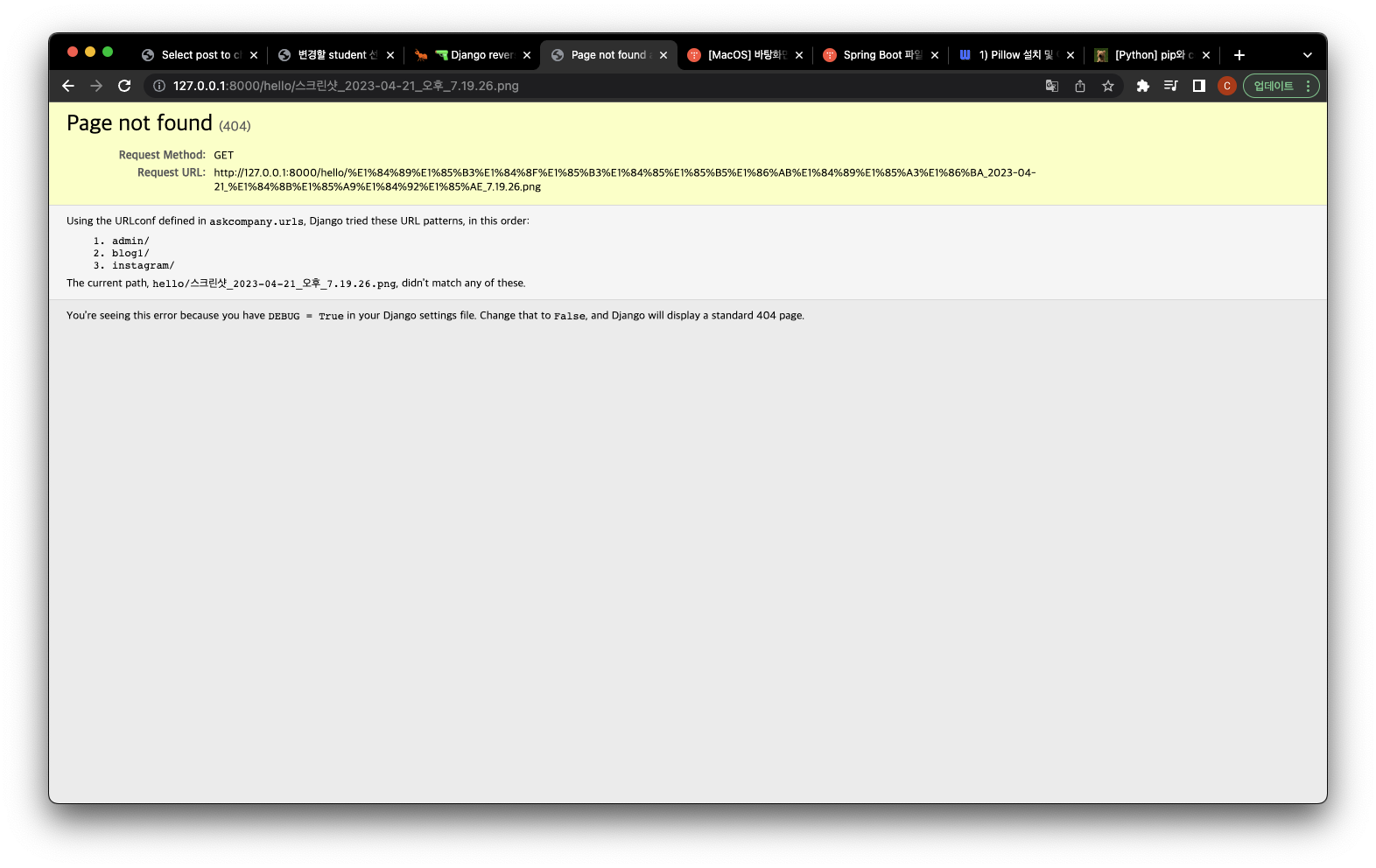Click 'admin/' URL pattern entry
This screenshot has width=1376, height=868.
click(x=130, y=241)
